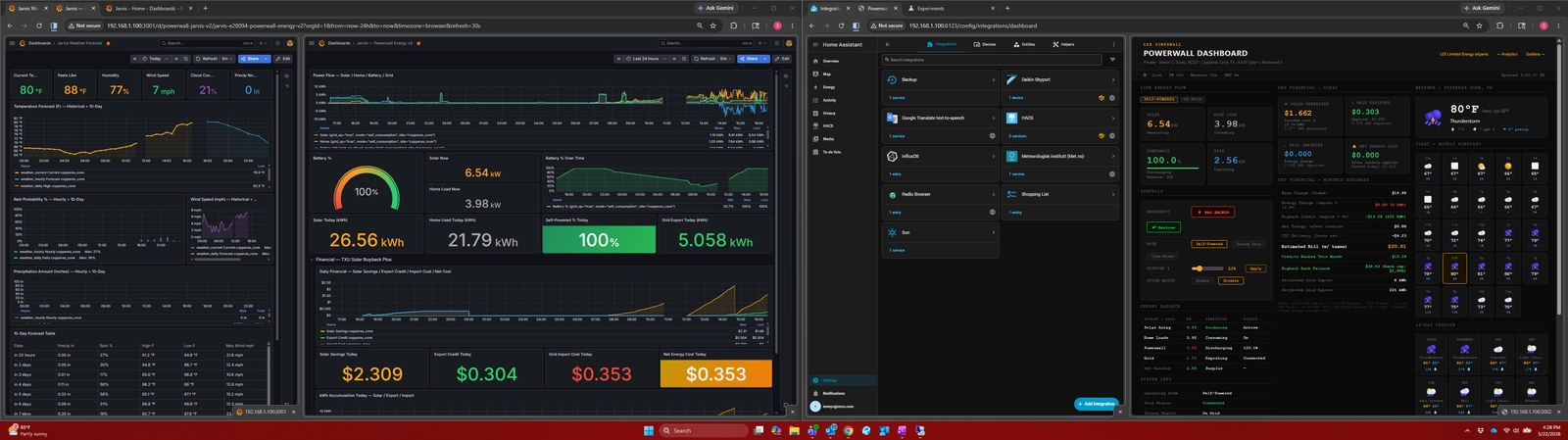Switch to Devices tab in Home Assistant
This screenshot has height=440, width=1568.
tap(985, 44)
